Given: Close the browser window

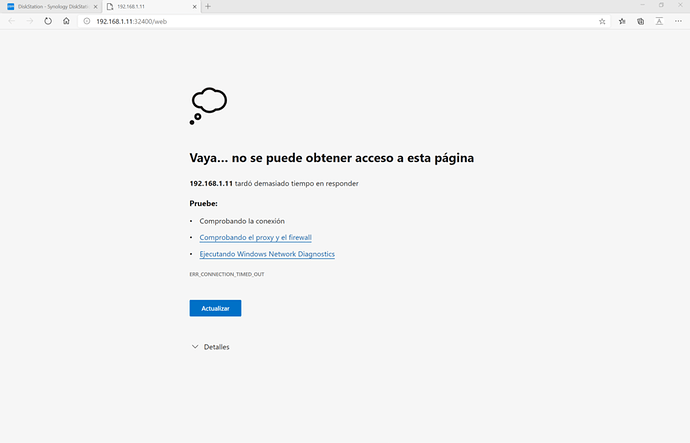Looking at the screenshot, I should pyautogui.click(x=680, y=5).
